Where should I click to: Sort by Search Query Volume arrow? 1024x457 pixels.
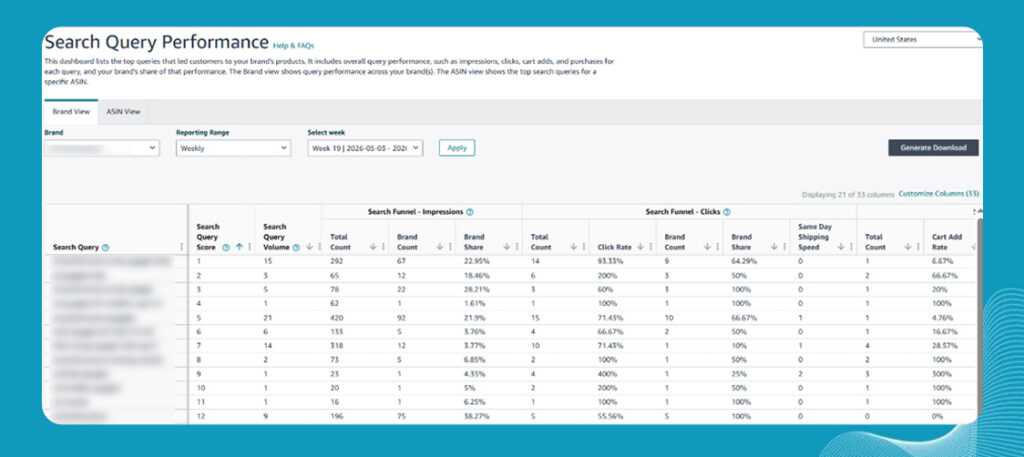(x=309, y=247)
